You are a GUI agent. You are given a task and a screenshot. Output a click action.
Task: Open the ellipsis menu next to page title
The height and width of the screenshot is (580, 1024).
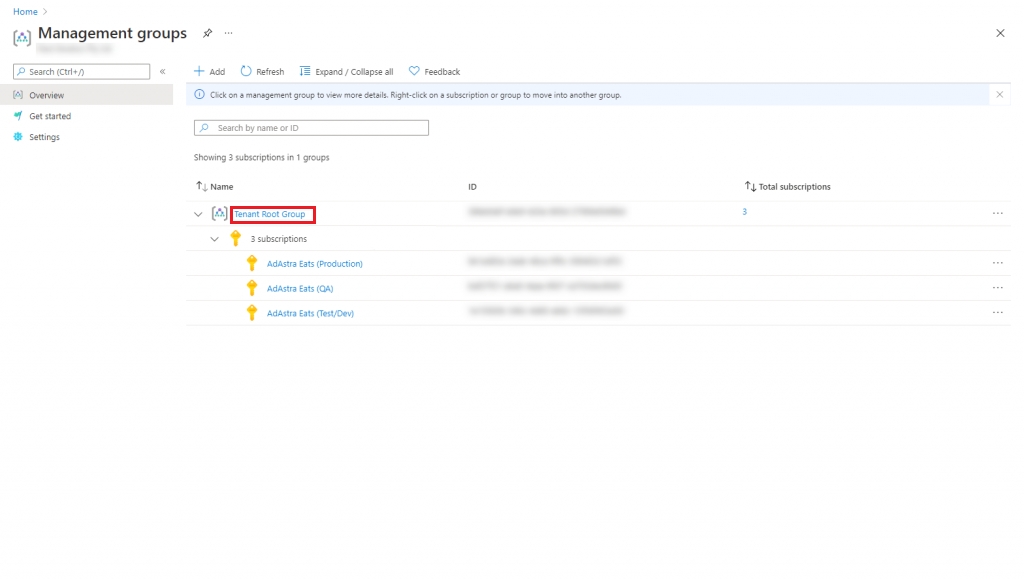(x=228, y=33)
